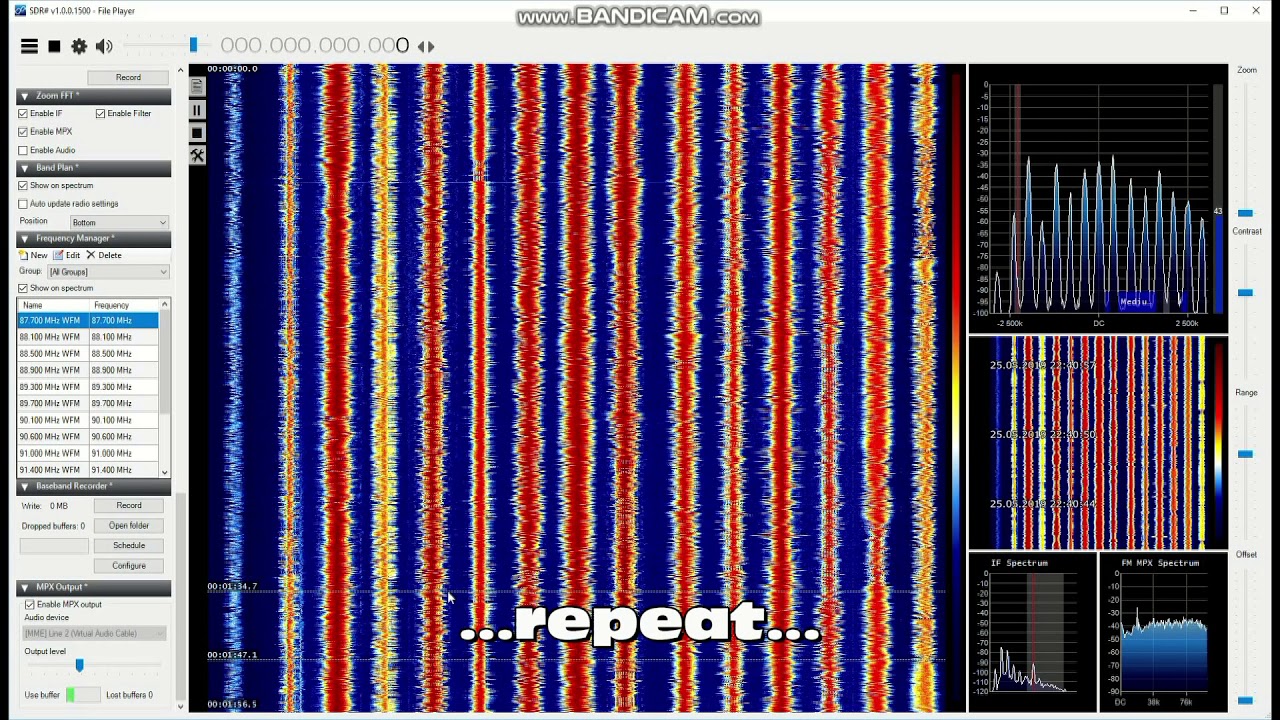The image size is (1280, 720).
Task: Toggle the Enable MPX checkbox
Action: (23, 131)
